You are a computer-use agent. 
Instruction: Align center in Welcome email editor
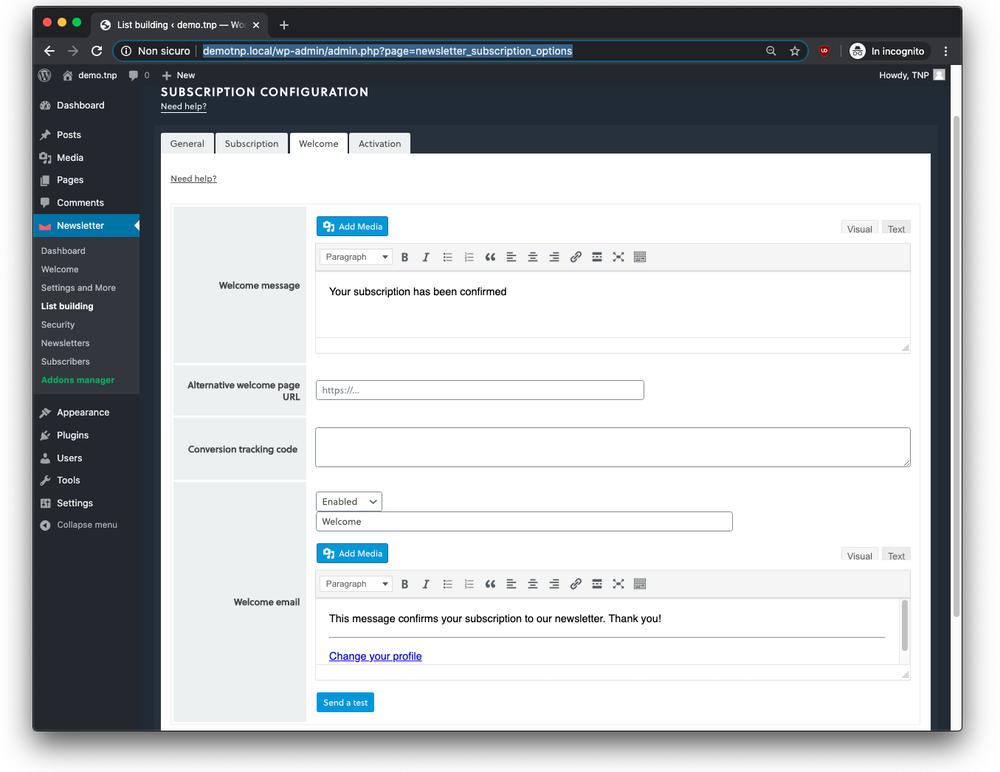coord(533,584)
